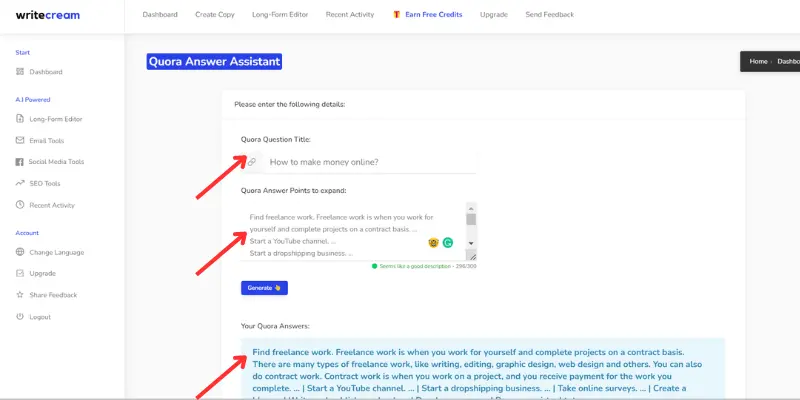
Task: Click the Logout power icon
Action: coord(20,316)
